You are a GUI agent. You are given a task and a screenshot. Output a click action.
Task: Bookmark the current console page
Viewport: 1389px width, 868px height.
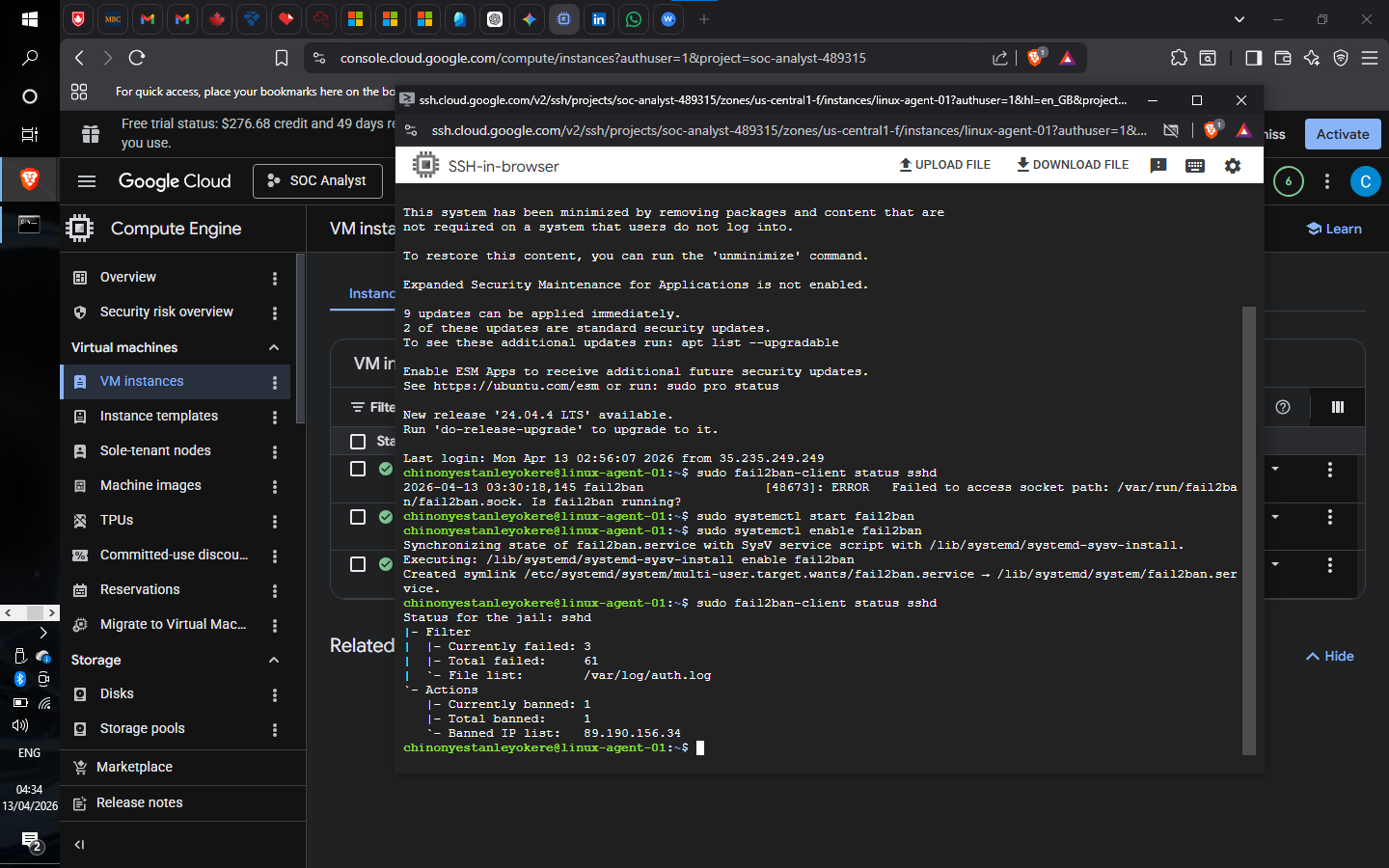click(x=282, y=58)
